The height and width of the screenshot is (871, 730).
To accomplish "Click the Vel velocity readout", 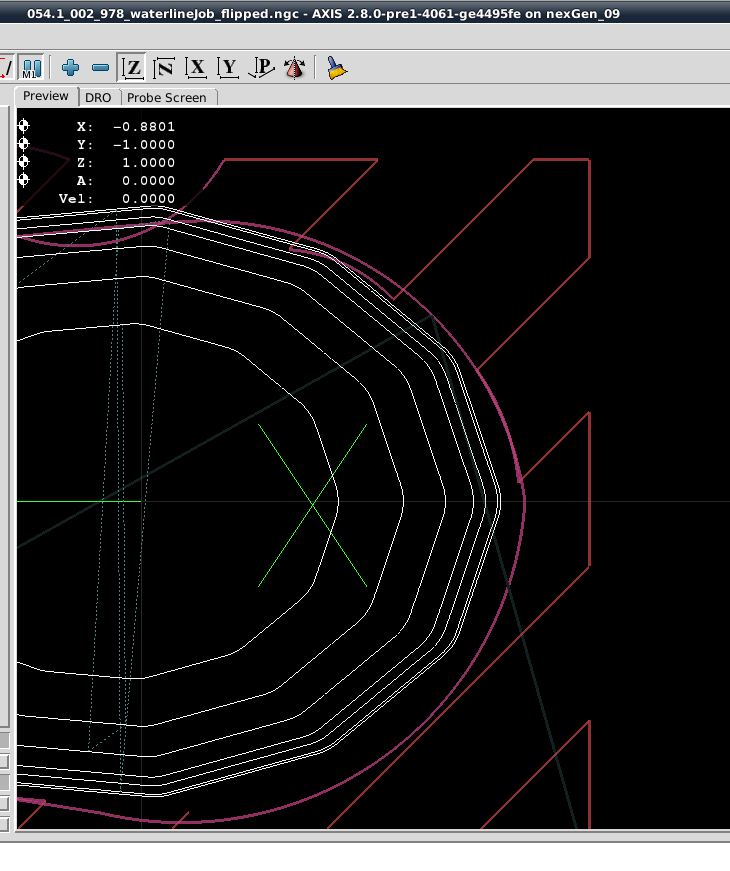I will coord(148,199).
